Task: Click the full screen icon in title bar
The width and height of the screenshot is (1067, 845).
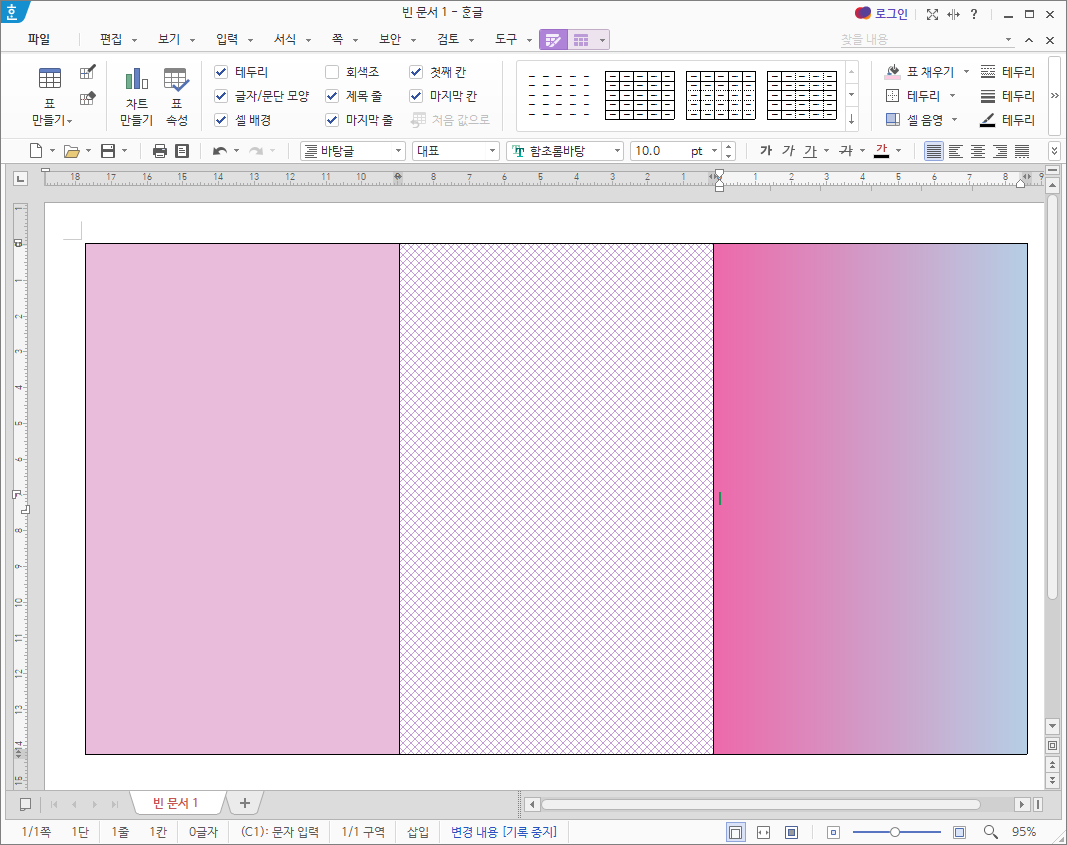Action: pyautogui.click(x=932, y=14)
